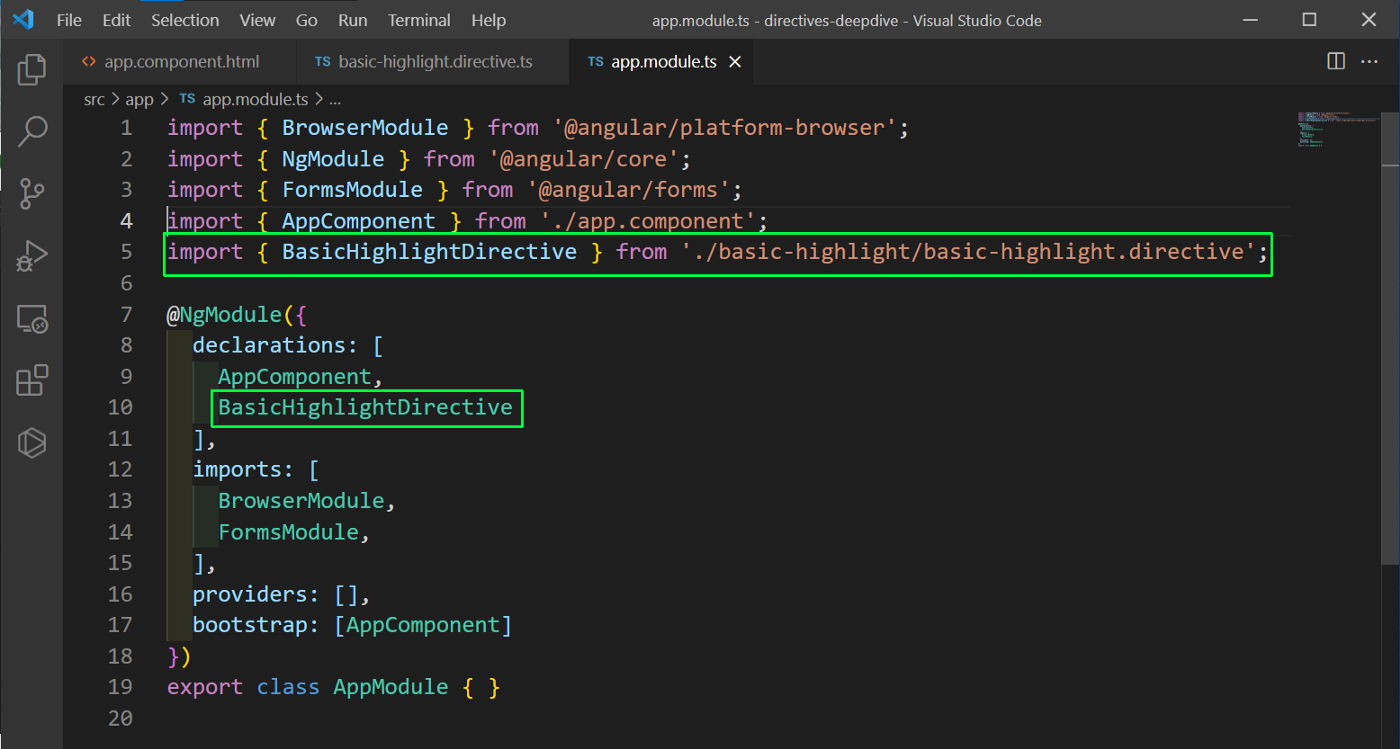Click the @NgModule decorator on line 7
1400x749 pixels.
tap(225, 314)
